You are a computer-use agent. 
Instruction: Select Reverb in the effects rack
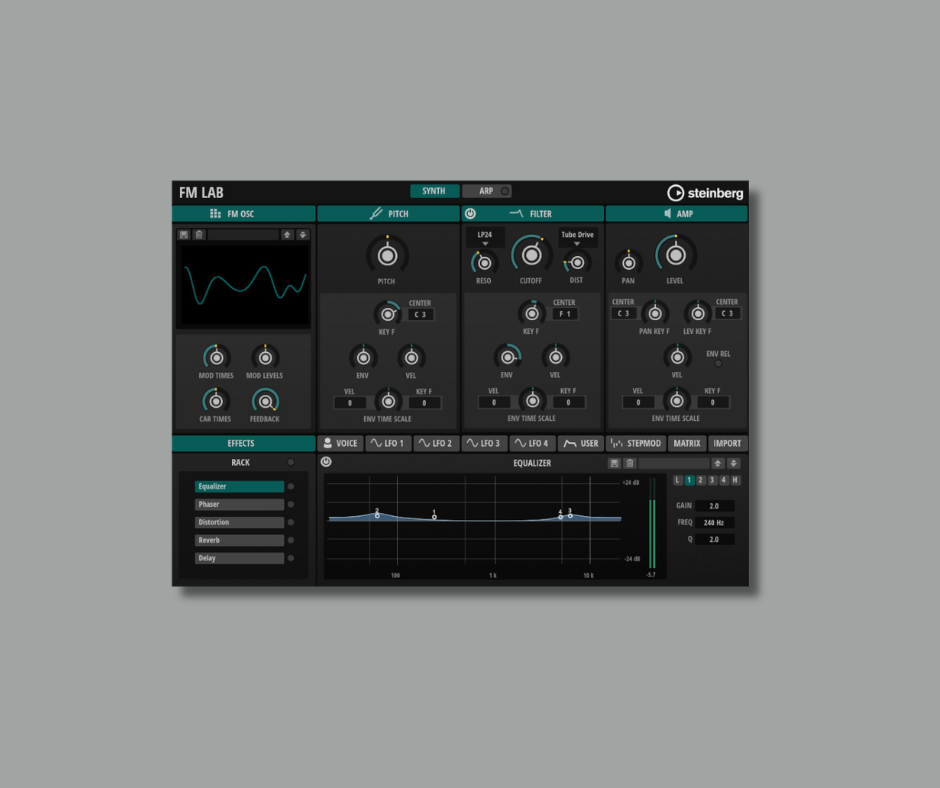(239, 540)
